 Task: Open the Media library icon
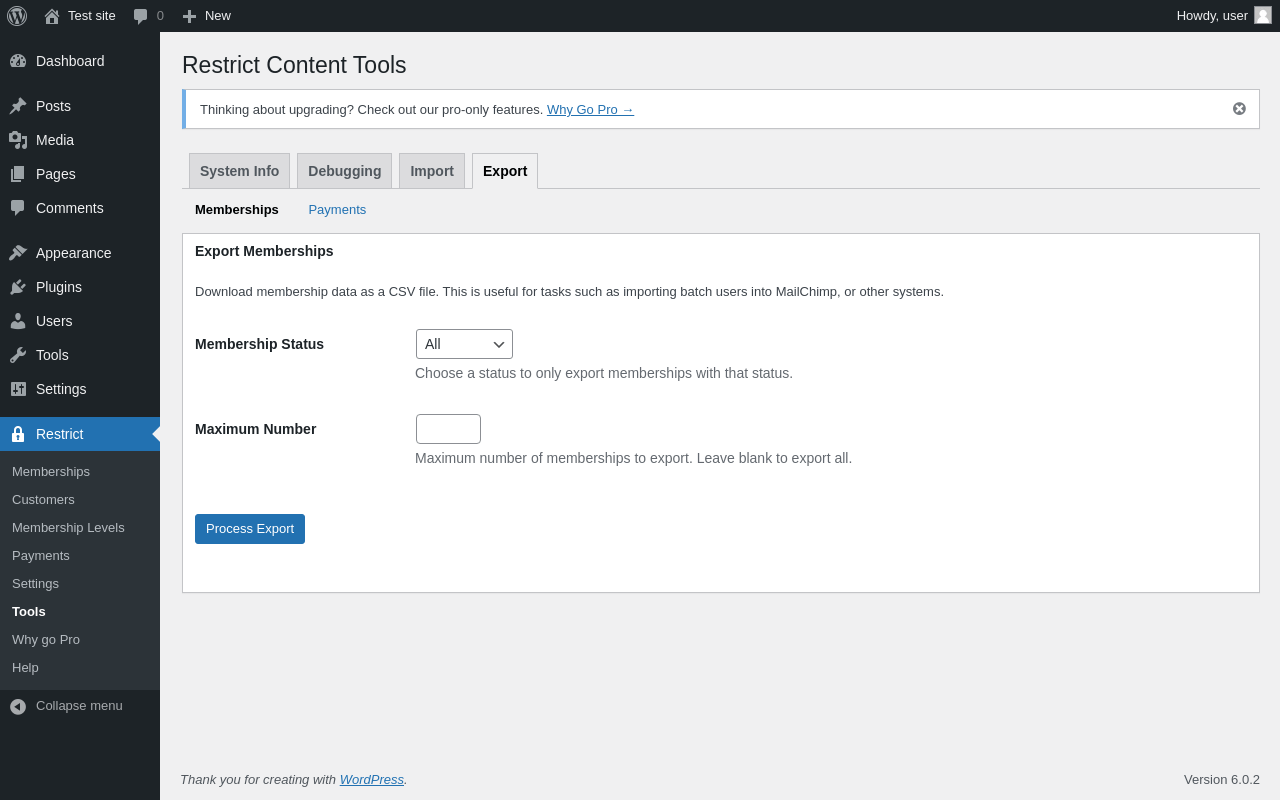pyautogui.click(x=18, y=140)
